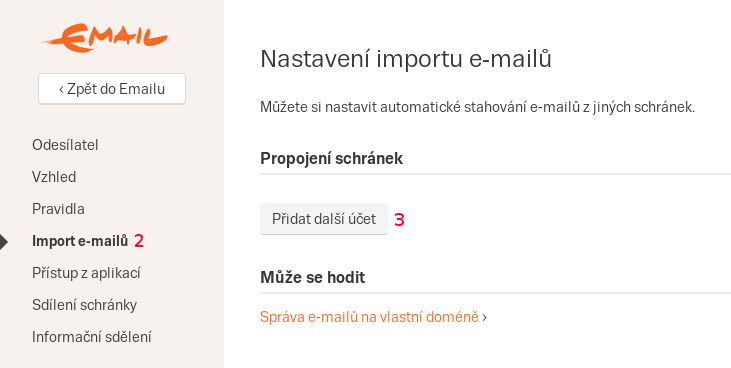Viewport: 731px width, 368px height.
Task: Click the orange Email logo
Action: [x=104, y=38]
